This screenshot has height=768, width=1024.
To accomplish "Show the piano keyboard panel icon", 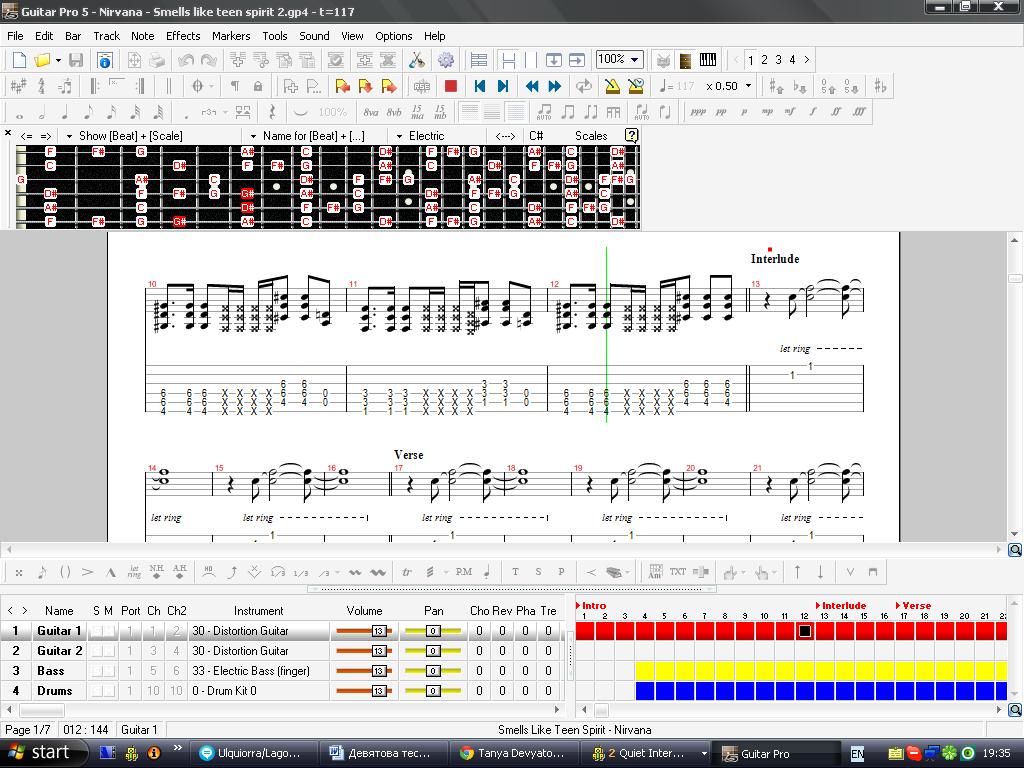I will pyautogui.click(x=708, y=60).
